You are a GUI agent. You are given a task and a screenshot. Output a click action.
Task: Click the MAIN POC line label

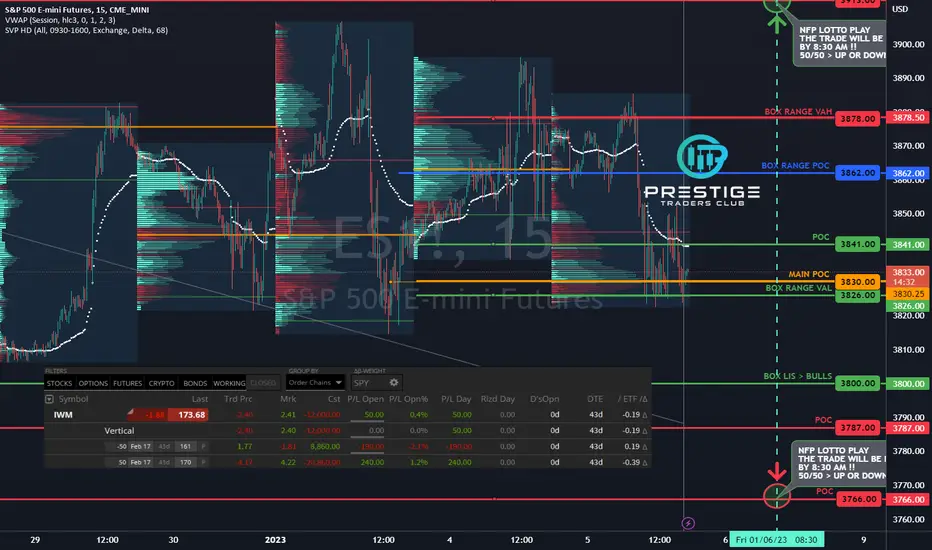click(808, 274)
